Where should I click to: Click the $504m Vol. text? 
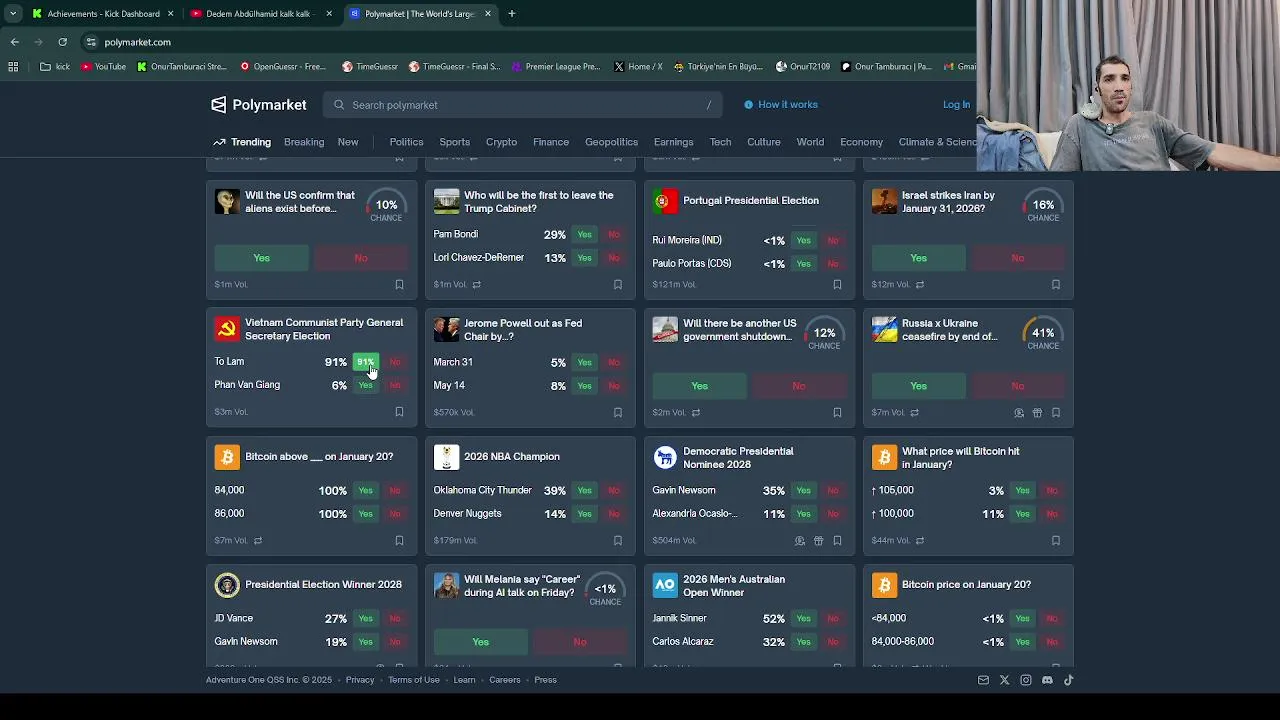pyautogui.click(x=674, y=540)
